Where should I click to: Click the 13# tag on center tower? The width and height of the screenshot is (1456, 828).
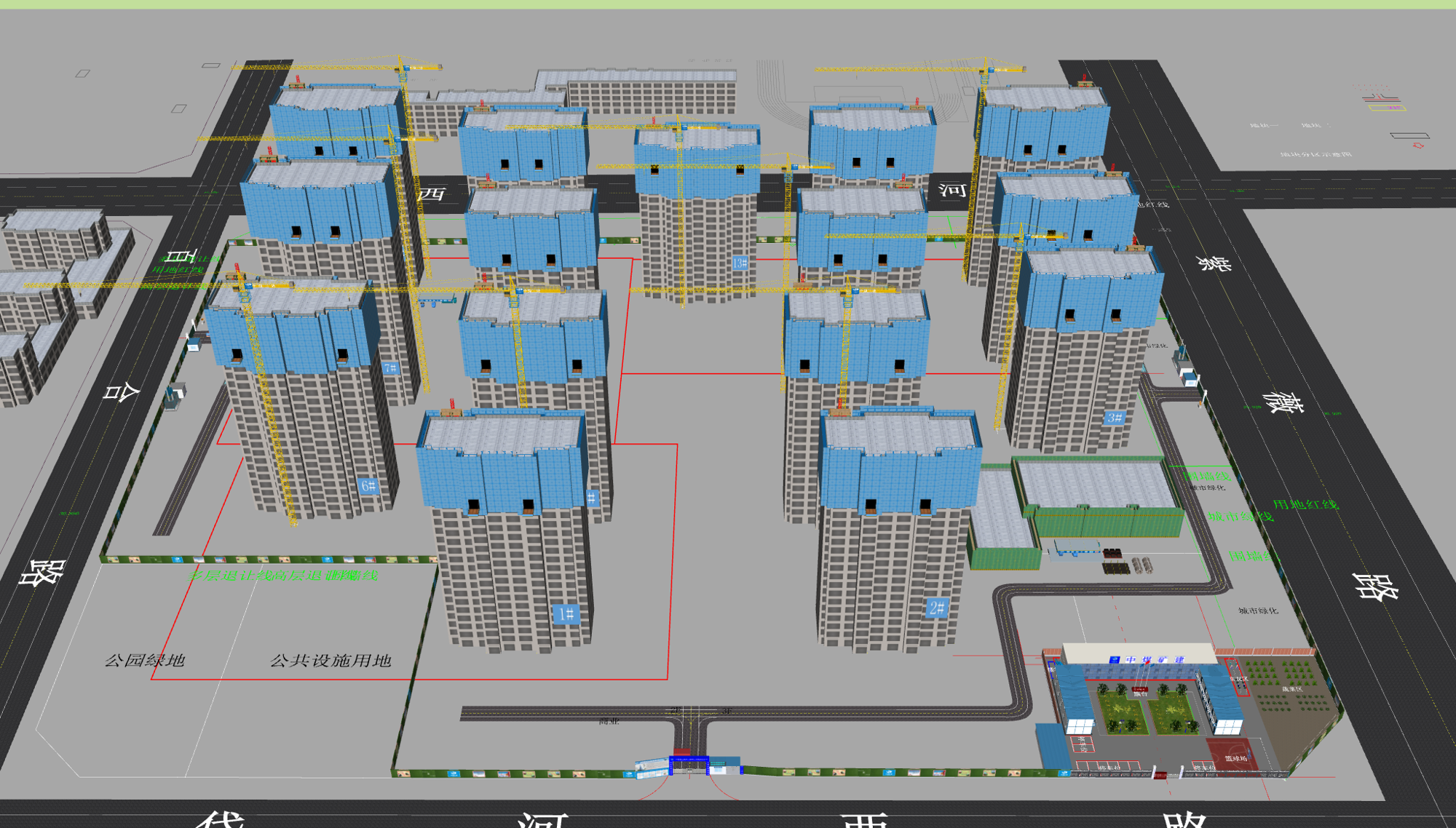click(740, 263)
